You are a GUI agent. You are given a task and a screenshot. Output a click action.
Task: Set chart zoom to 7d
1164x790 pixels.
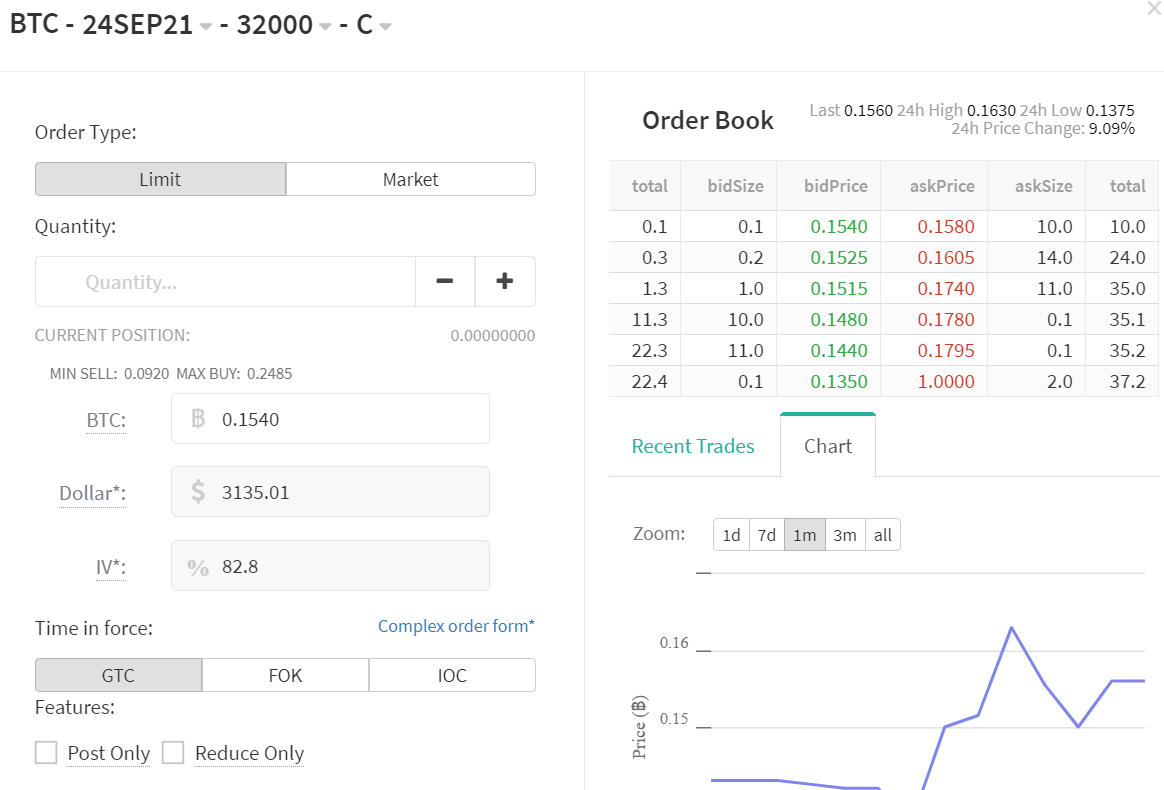pos(767,534)
